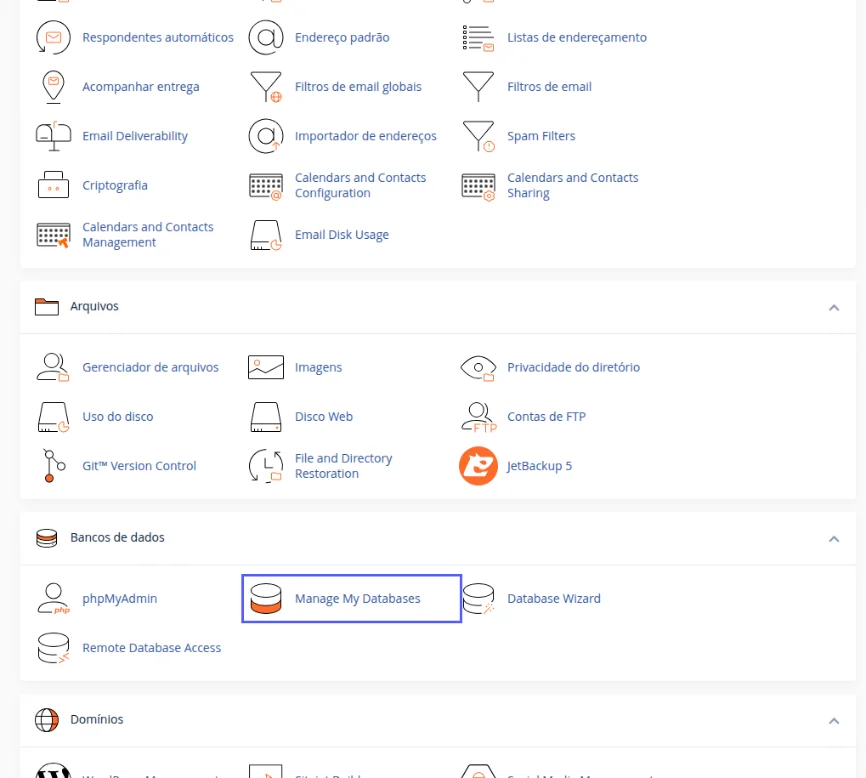This screenshot has height=778, width=866.
Task: Go to Filtros de email globais
Action: (x=358, y=87)
